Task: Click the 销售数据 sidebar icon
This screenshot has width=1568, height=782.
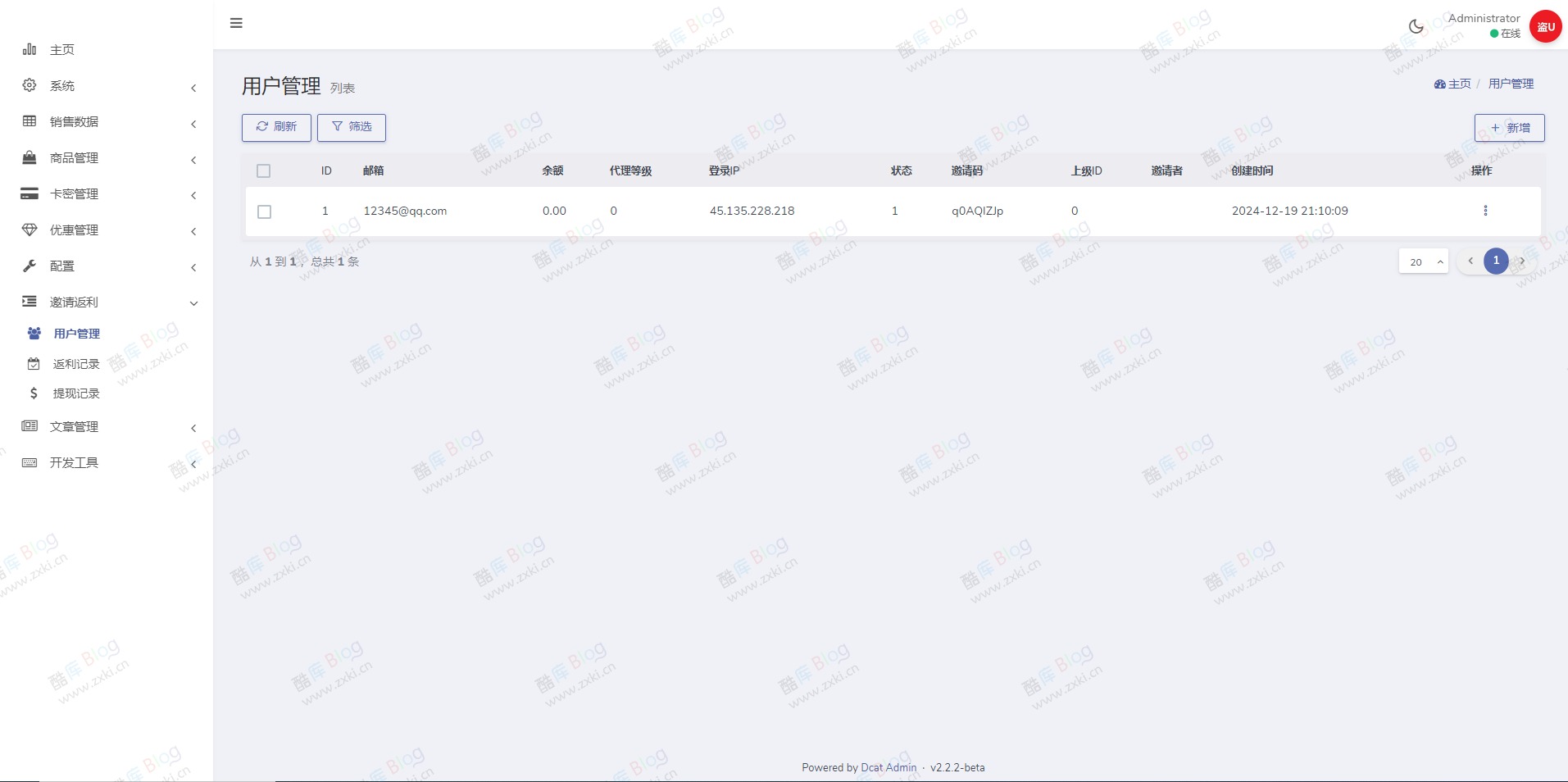Action: (x=30, y=121)
